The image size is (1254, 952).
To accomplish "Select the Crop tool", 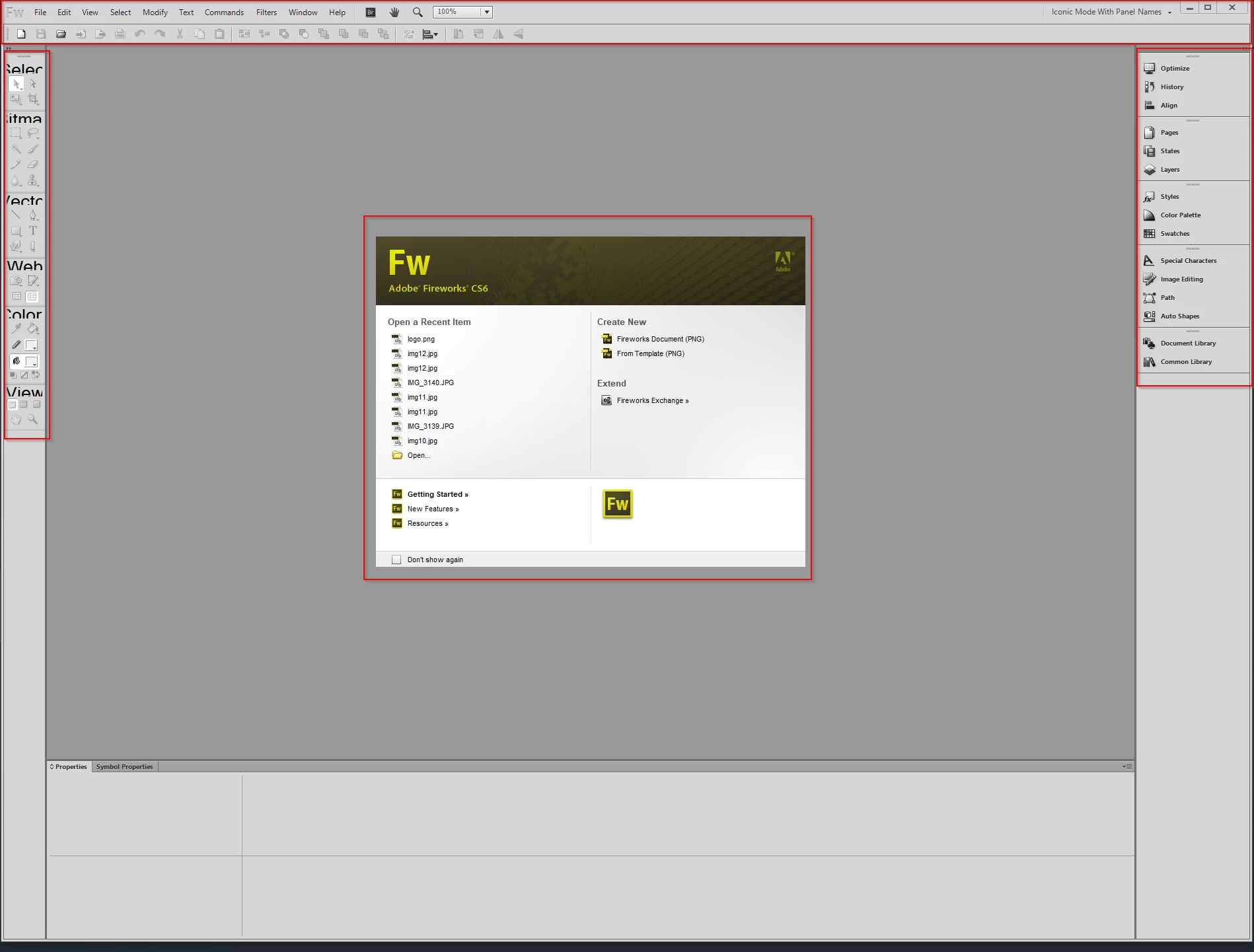I will 33,100.
